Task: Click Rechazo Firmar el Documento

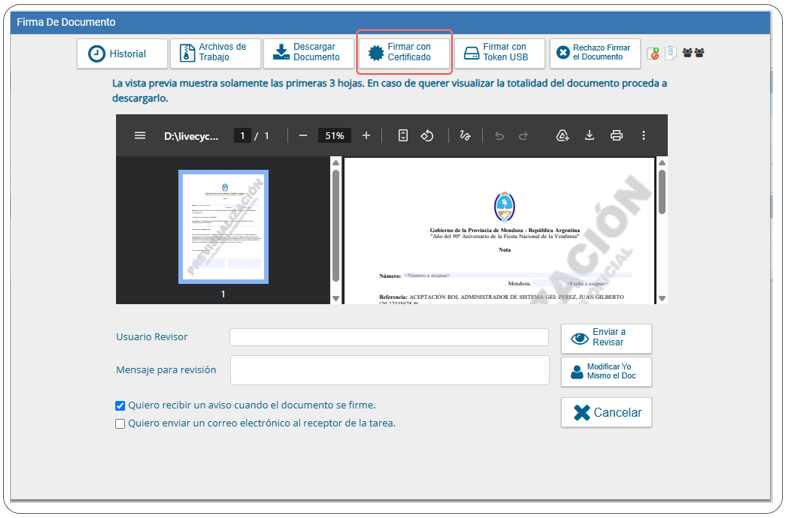Action: [x=595, y=53]
